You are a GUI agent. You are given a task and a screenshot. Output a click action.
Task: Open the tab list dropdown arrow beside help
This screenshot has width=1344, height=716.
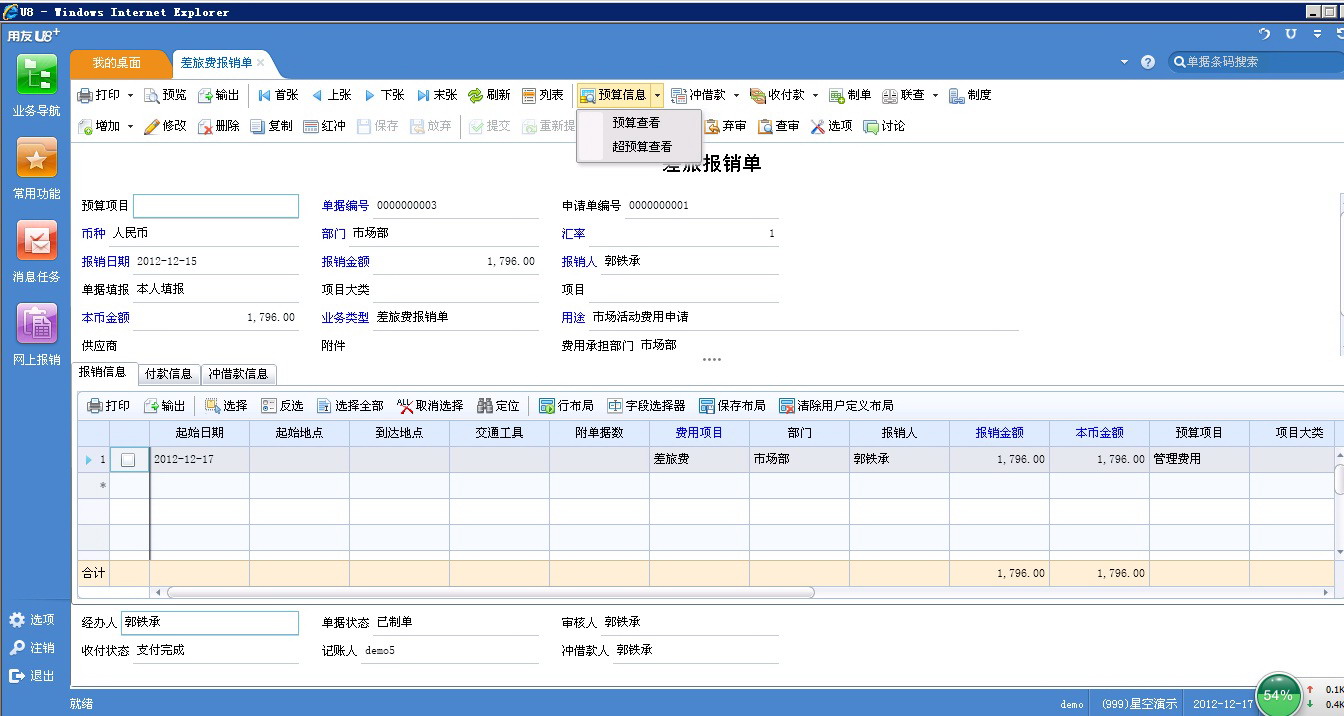(1125, 62)
